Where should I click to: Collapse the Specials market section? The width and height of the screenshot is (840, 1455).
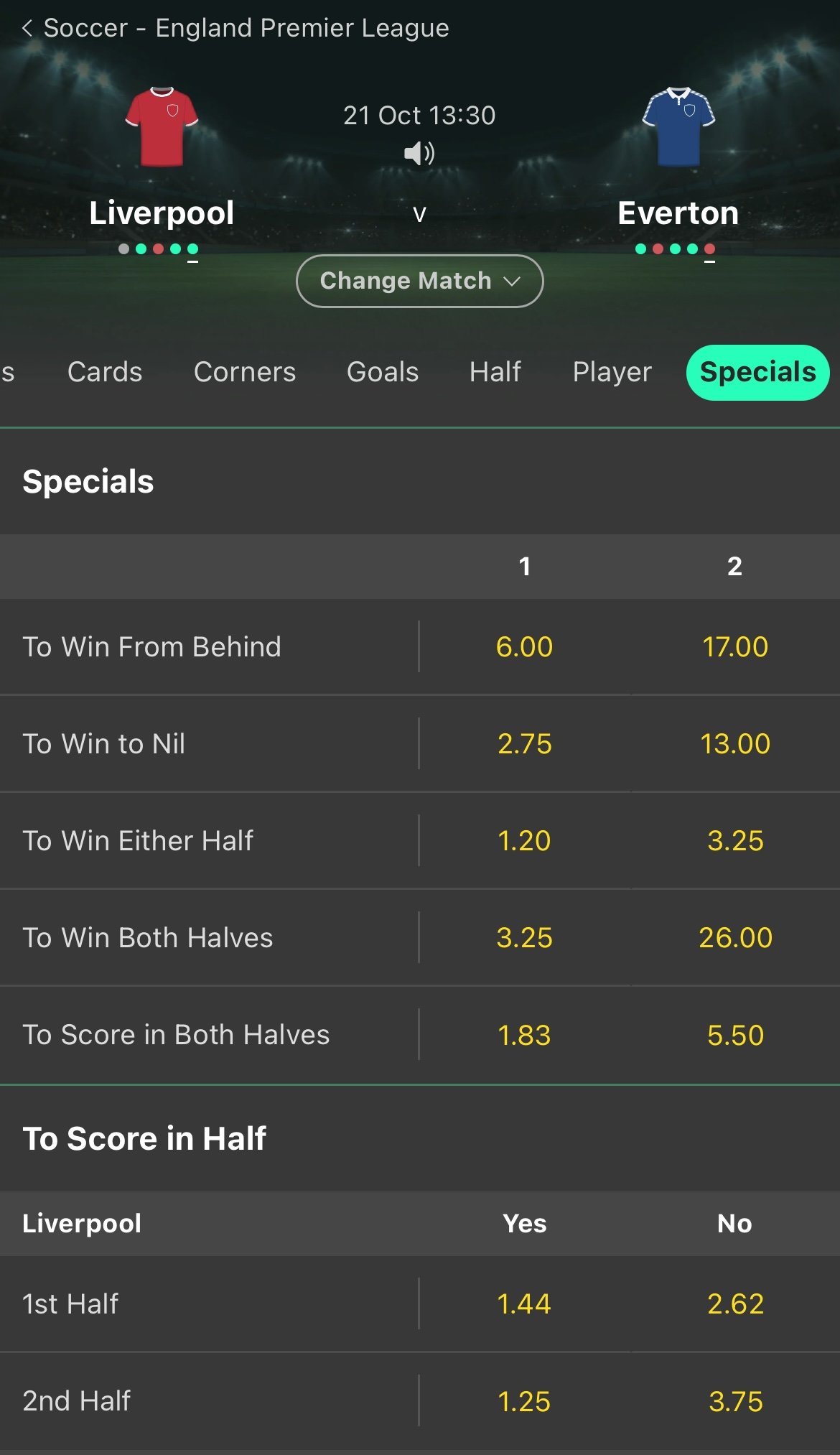pyautogui.click(x=88, y=481)
